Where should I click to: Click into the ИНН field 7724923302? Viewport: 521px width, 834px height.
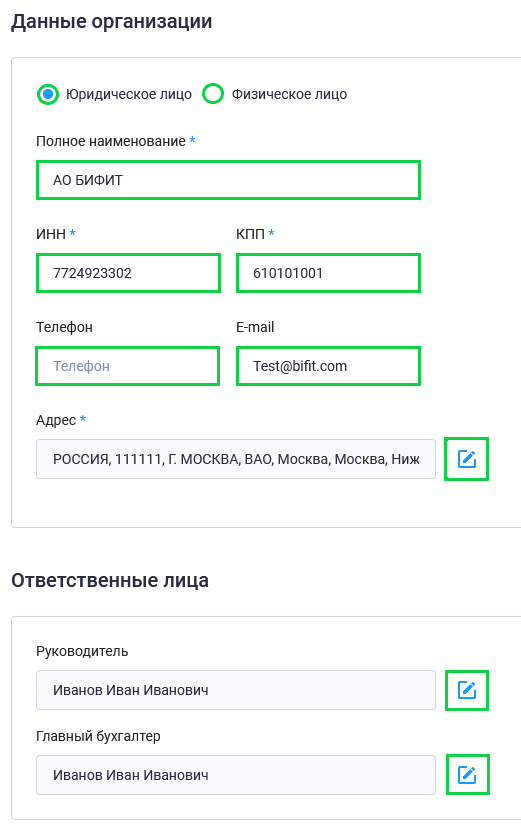click(128, 273)
